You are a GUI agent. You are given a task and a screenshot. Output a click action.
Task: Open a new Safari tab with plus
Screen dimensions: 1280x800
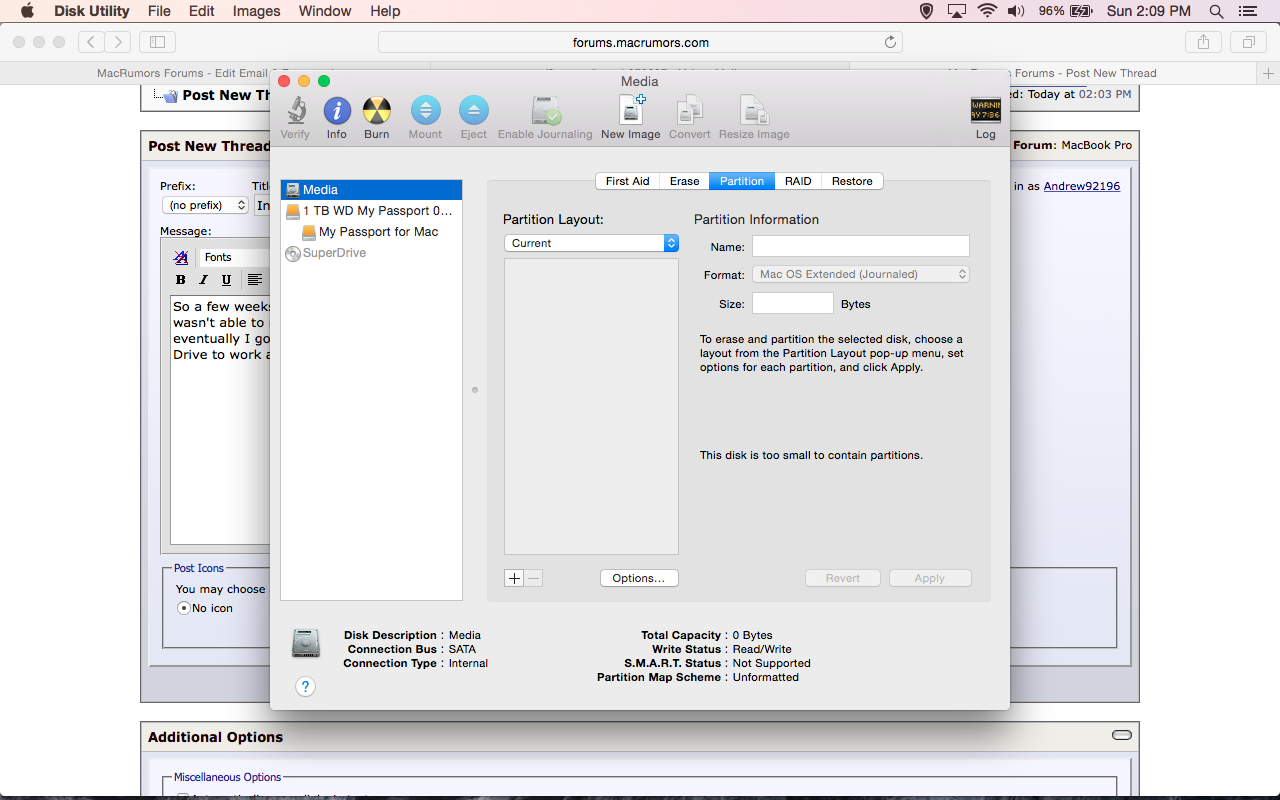tap(1268, 73)
